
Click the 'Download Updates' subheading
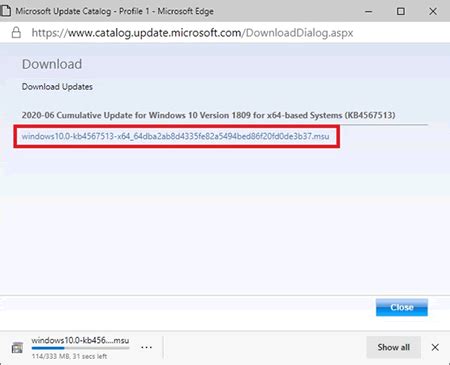[57, 87]
